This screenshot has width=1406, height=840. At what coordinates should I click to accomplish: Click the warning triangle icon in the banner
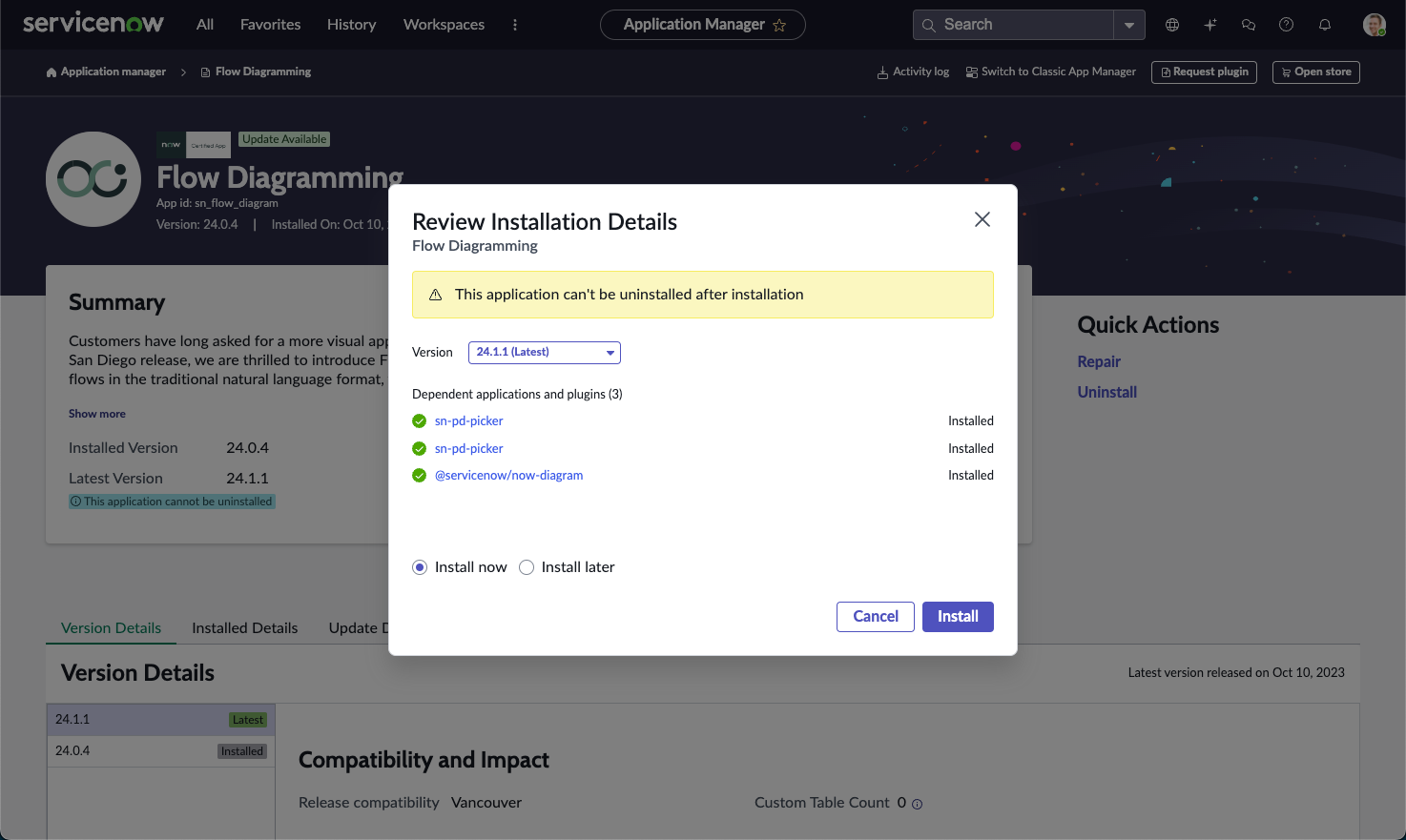pos(435,295)
